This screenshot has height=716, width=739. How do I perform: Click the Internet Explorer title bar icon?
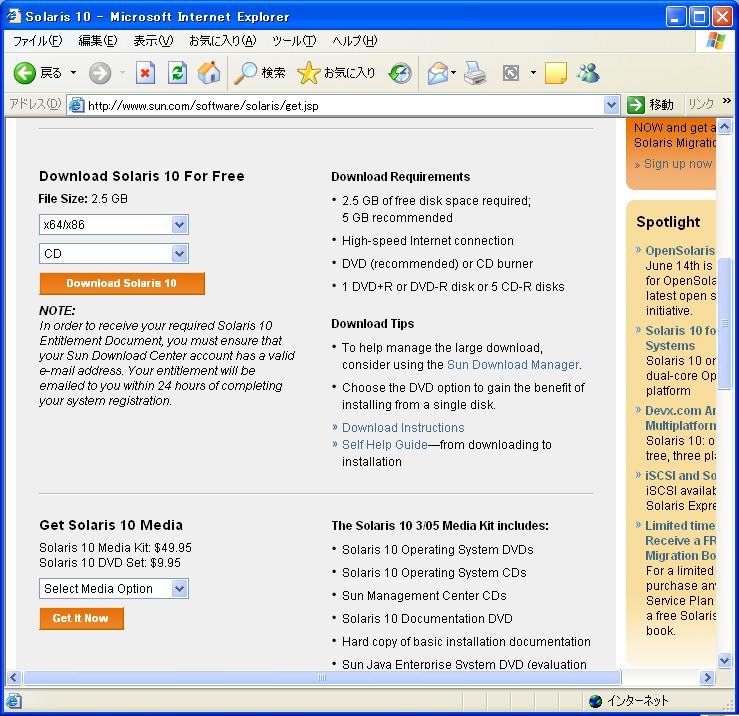click(14, 16)
